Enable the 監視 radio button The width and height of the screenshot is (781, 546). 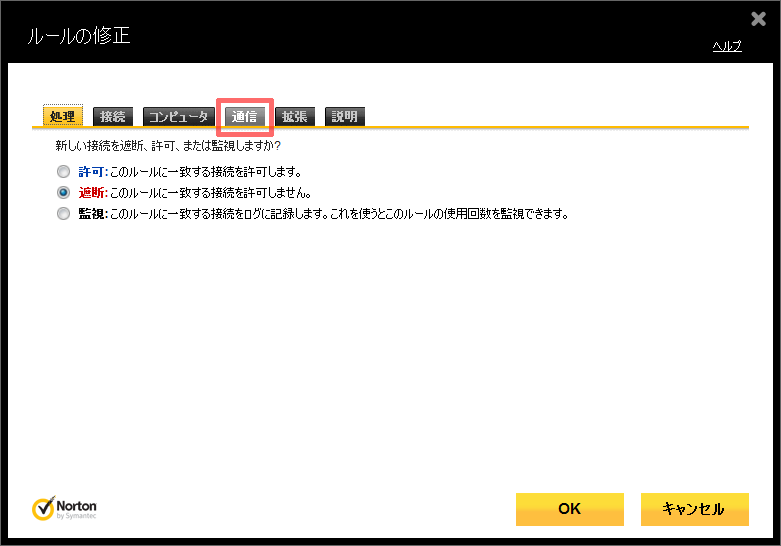(x=64, y=213)
